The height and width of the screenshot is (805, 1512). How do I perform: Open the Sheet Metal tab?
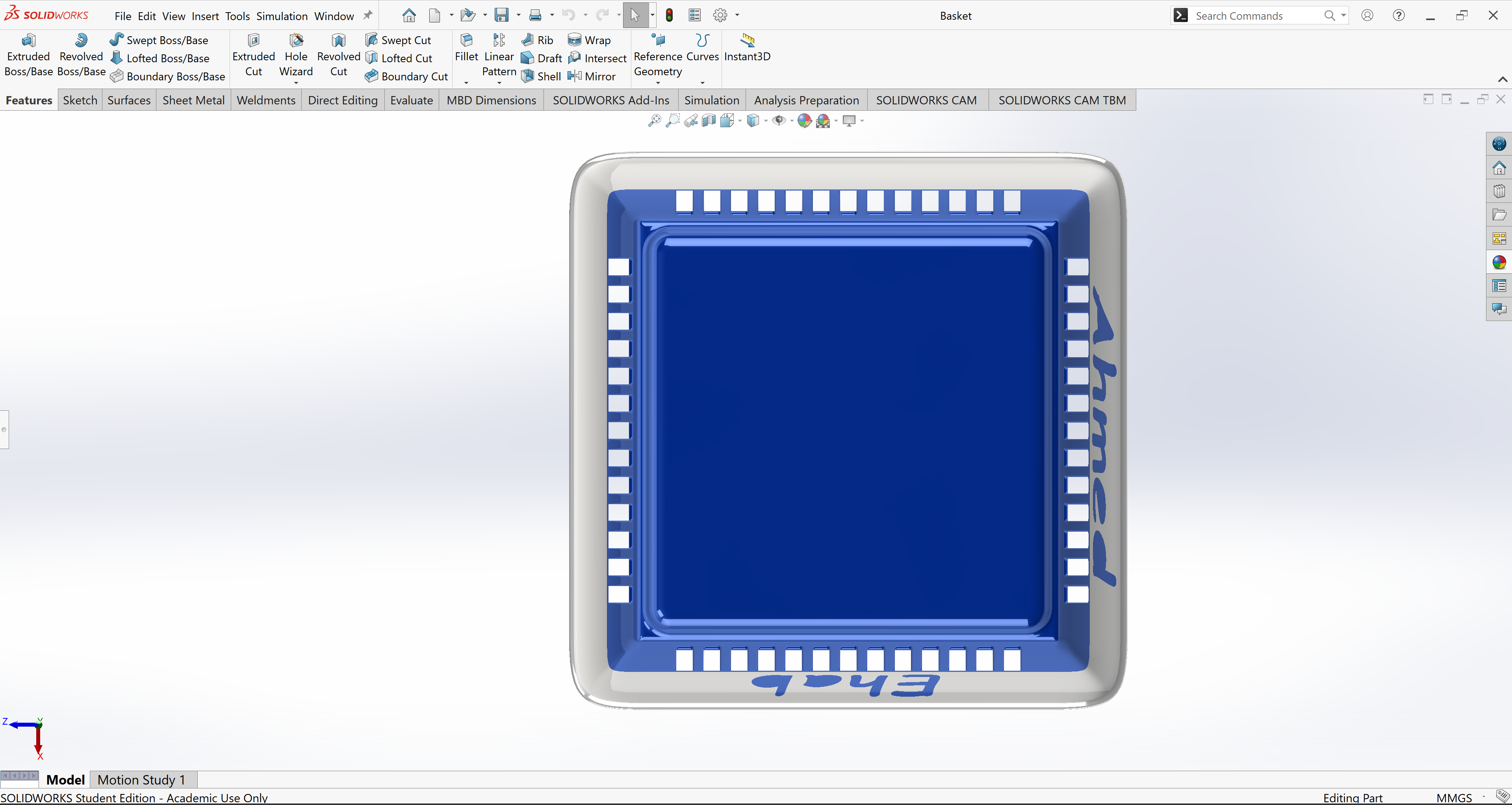point(193,100)
